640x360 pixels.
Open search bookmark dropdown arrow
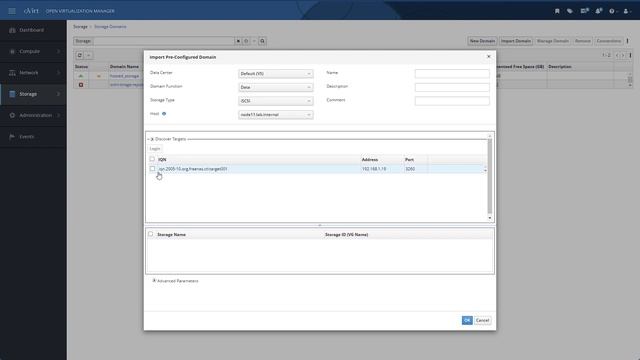pyautogui.click(x=254, y=41)
